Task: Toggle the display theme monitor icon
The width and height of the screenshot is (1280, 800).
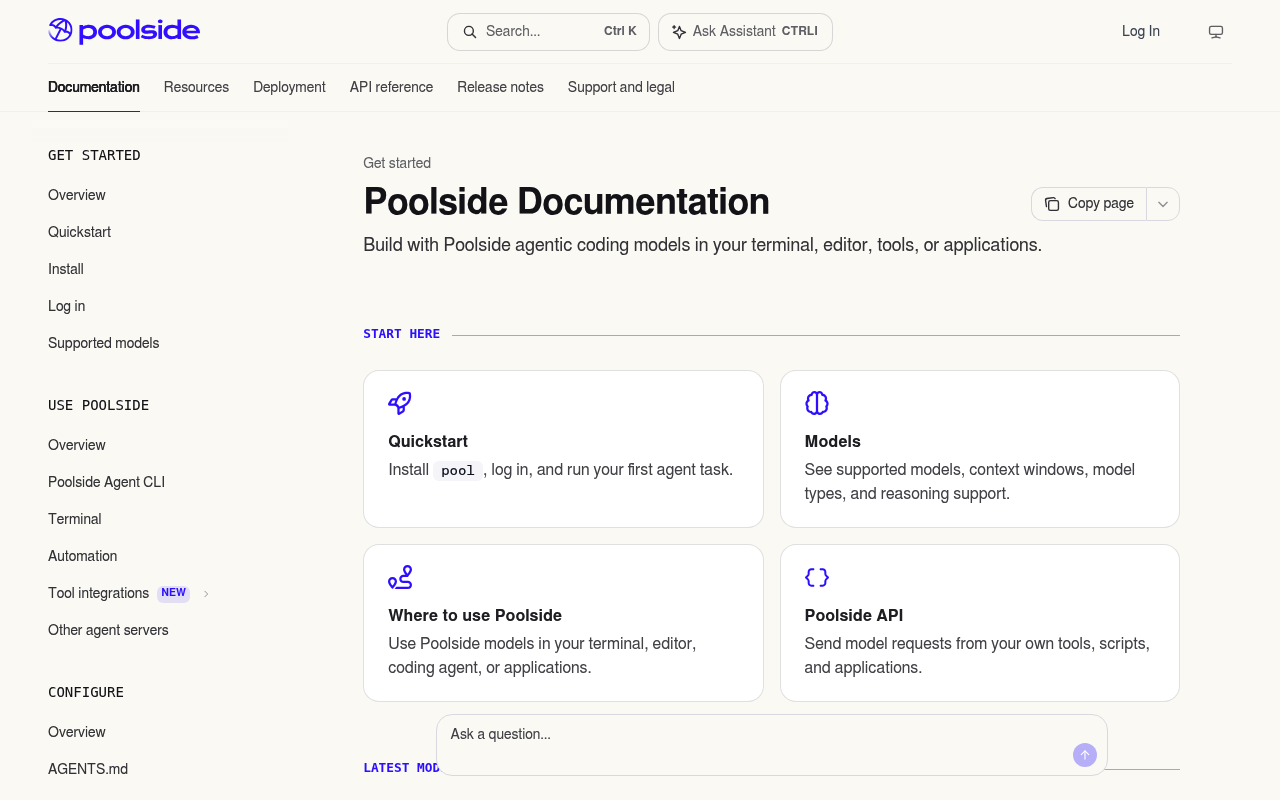Action: pos(1216,32)
